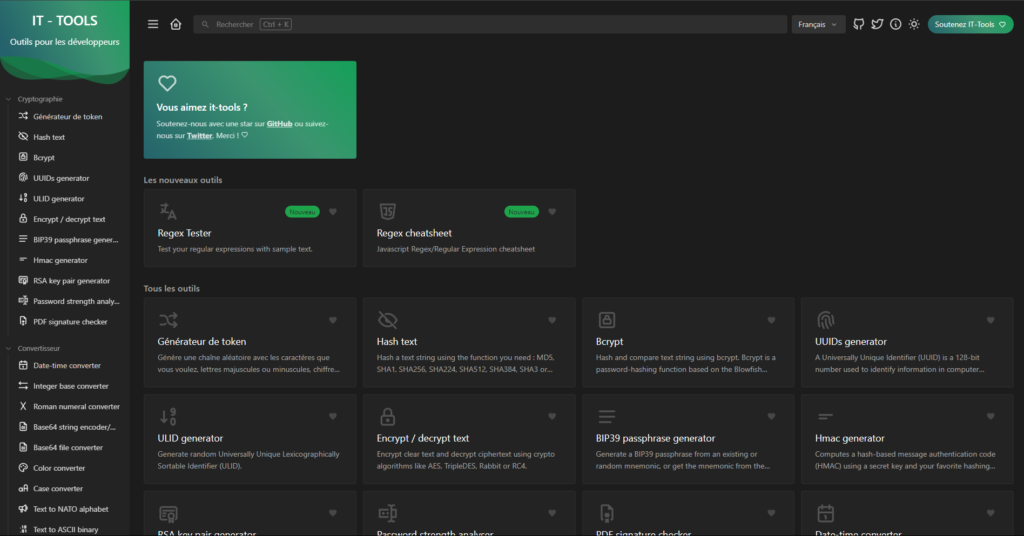Click the UUIDs generator card fingerprint icon

825,320
